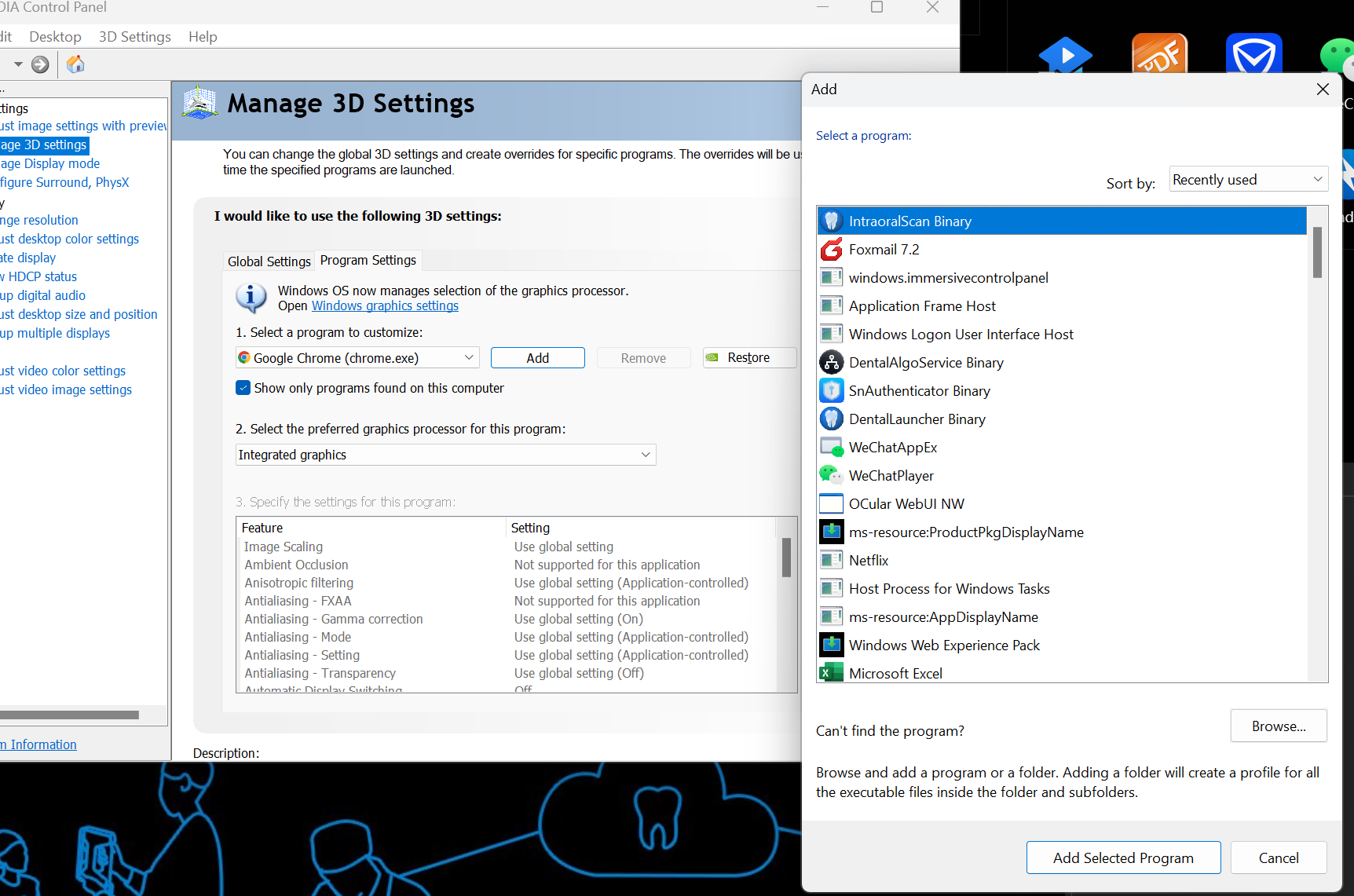Open Adjust video color settings in sidebar
Image resolution: width=1354 pixels, height=896 pixels.
pyautogui.click(x=63, y=371)
